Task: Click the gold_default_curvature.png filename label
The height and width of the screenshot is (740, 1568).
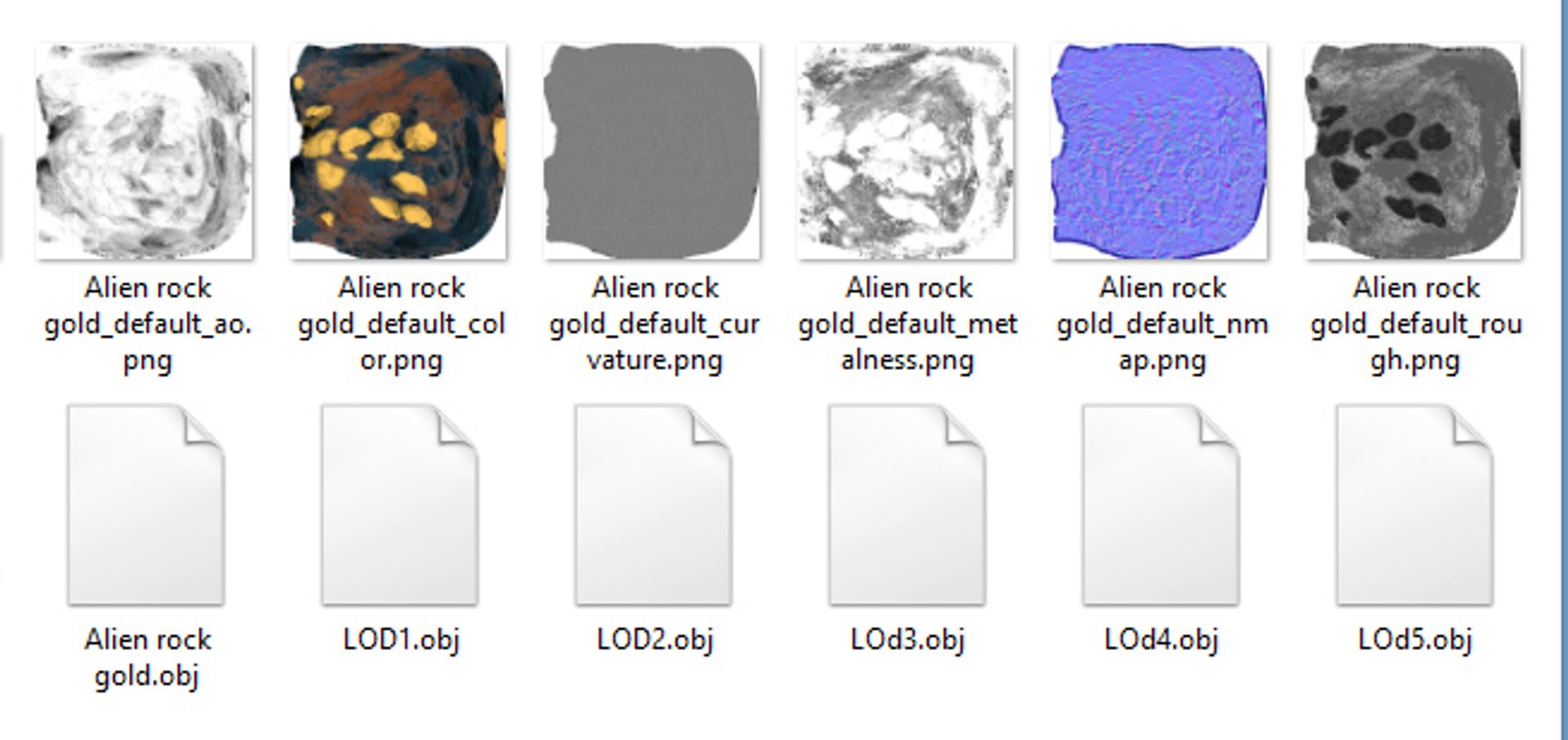Action: (x=655, y=324)
